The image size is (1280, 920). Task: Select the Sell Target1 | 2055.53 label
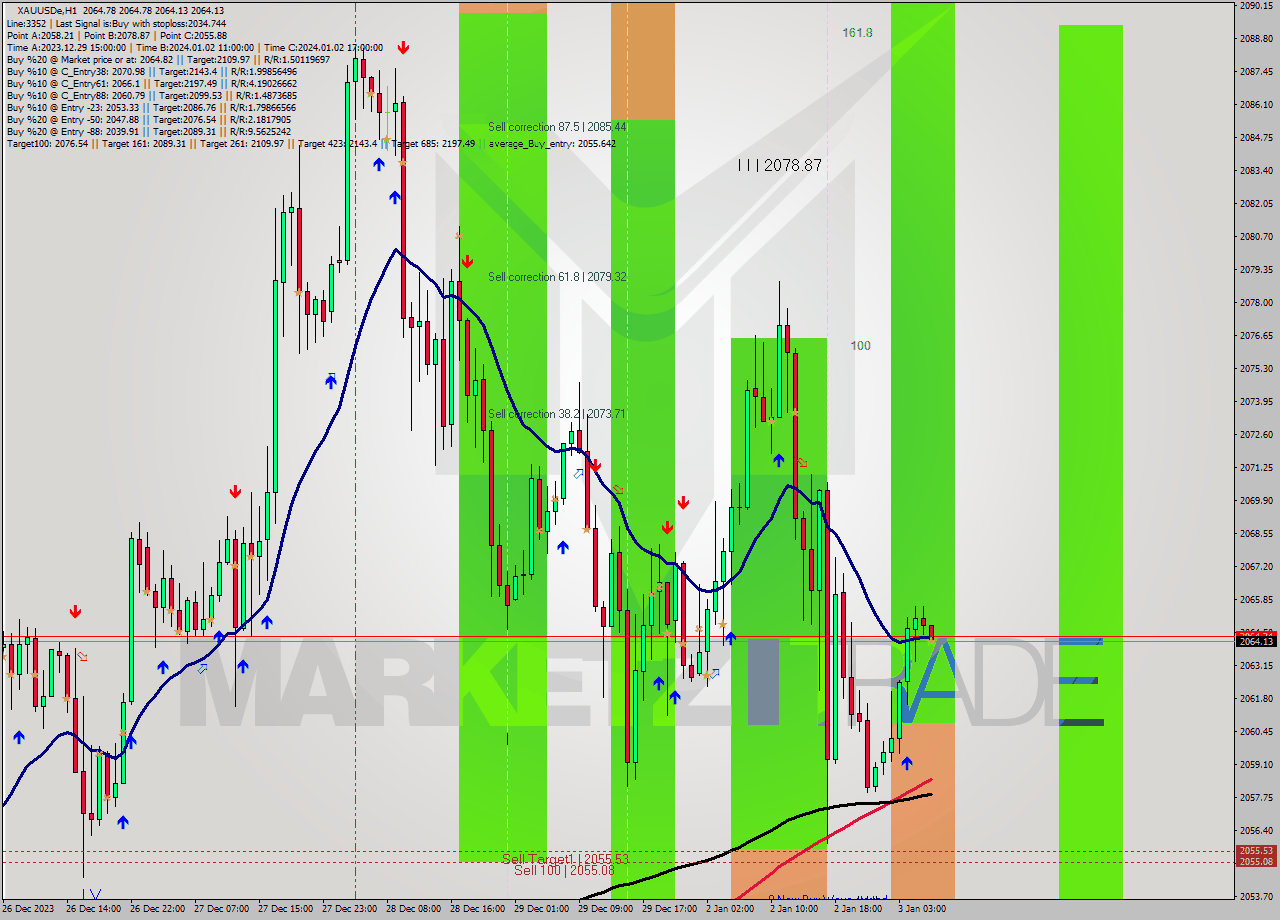click(x=565, y=859)
